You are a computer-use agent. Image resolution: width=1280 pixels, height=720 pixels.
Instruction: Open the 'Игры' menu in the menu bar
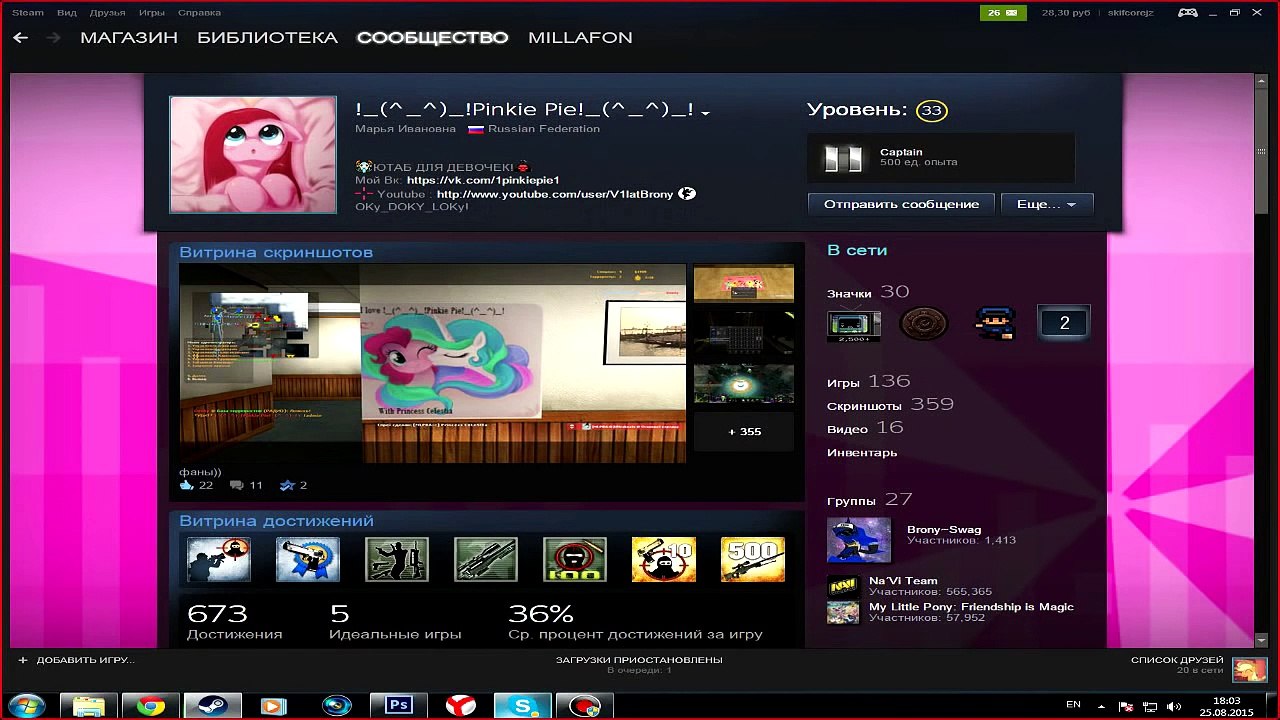pos(151,13)
